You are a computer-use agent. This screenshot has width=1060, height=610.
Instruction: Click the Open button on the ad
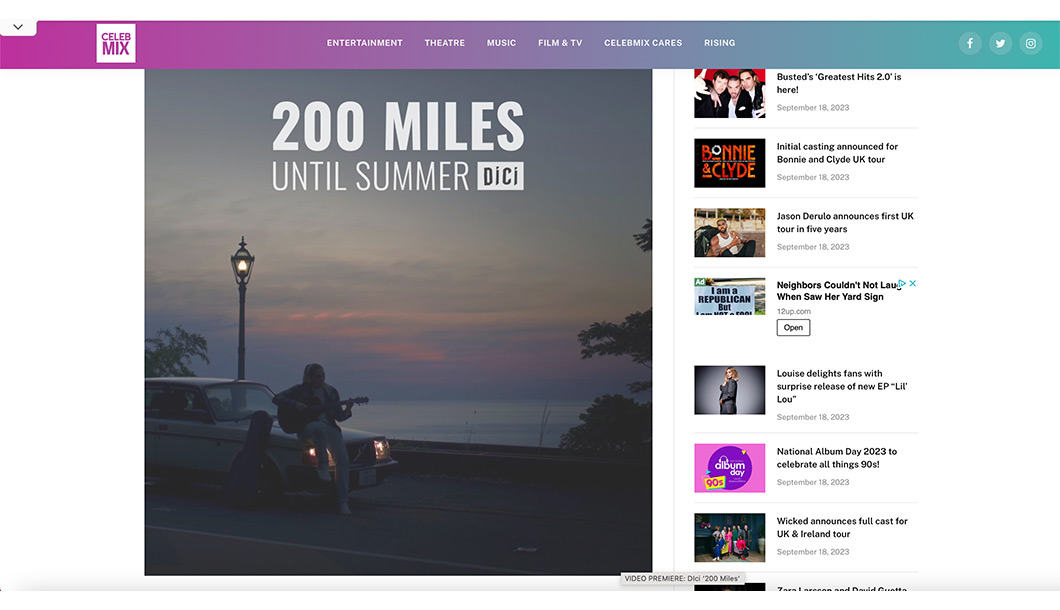[793, 327]
